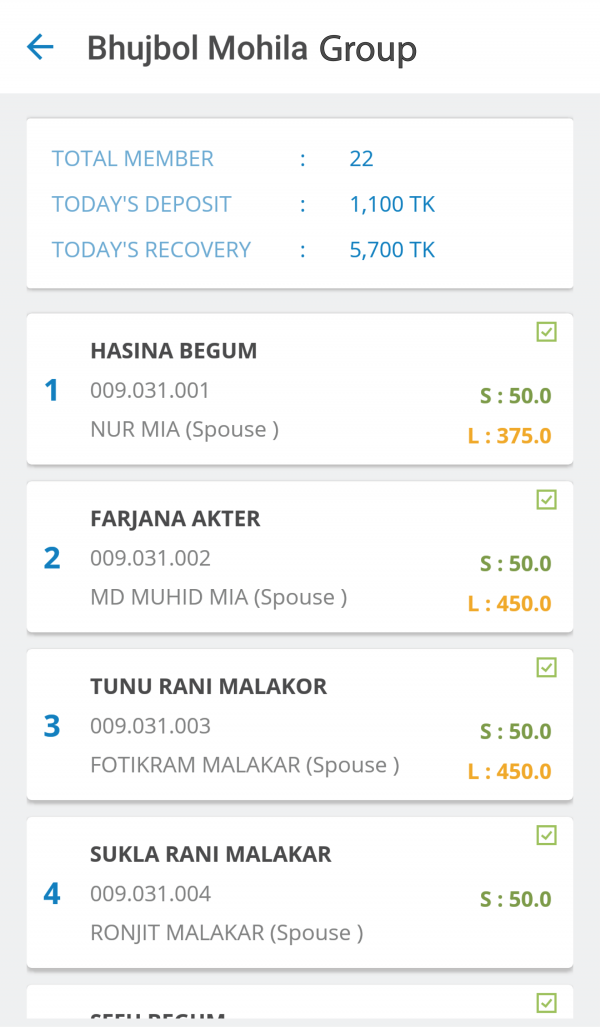Toggle checkbox on Farjana Akter card
The width and height of the screenshot is (600, 1027).
tap(546, 500)
